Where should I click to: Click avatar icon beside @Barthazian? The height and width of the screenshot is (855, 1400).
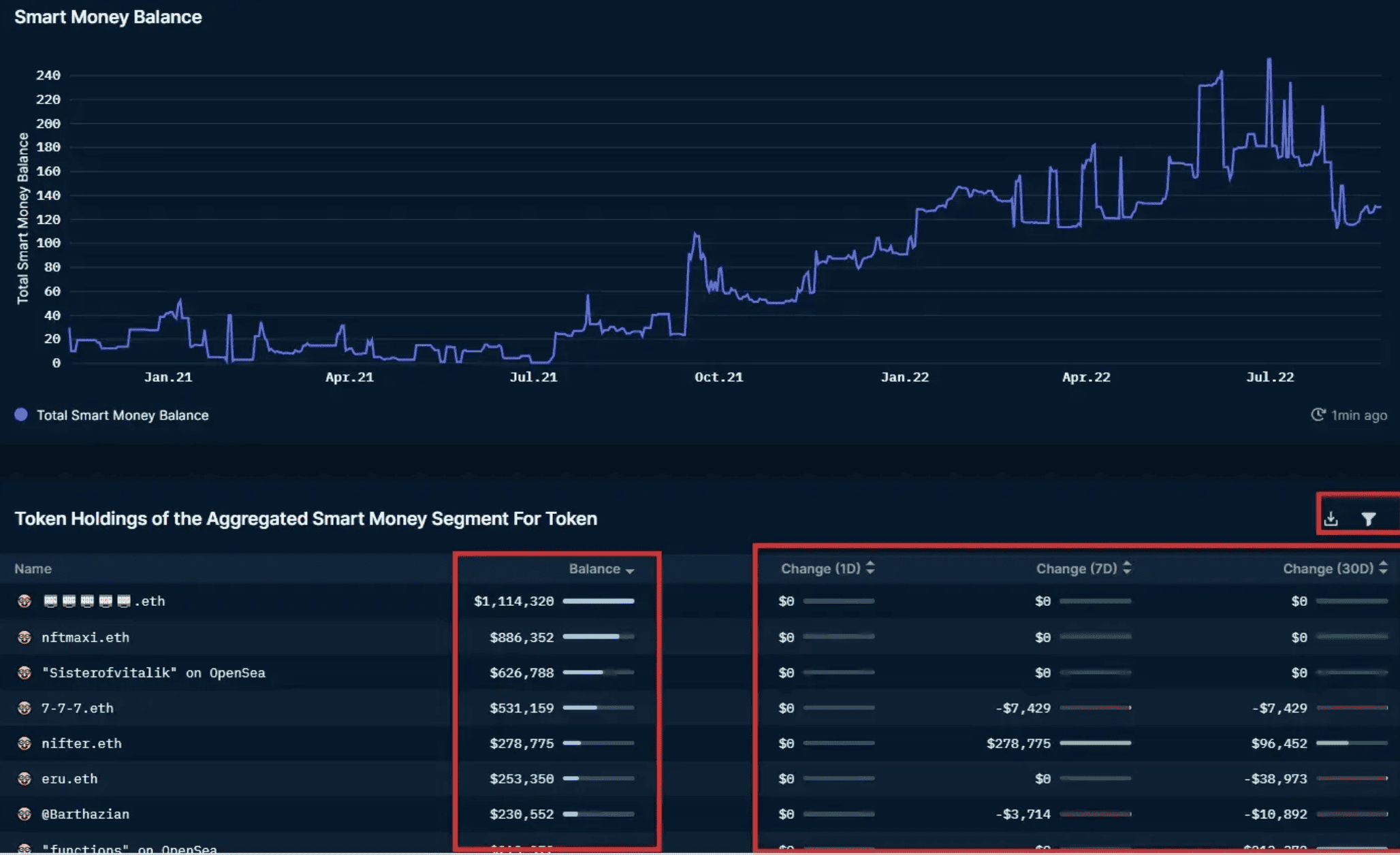coord(25,814)
